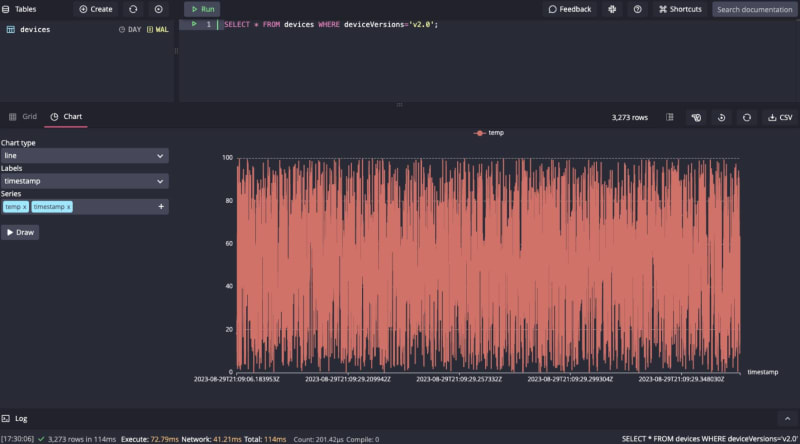Click y-axis label 60
This screenshot has width=800, height=444.
[229, 243]
